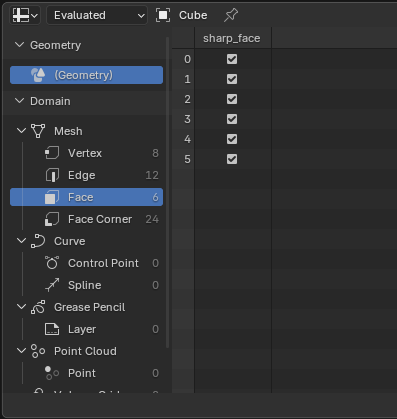The height and width of the screenshot is (419, 397).
Task: Collapse the Grease Pencil group chevron
Action: (21, 307)
